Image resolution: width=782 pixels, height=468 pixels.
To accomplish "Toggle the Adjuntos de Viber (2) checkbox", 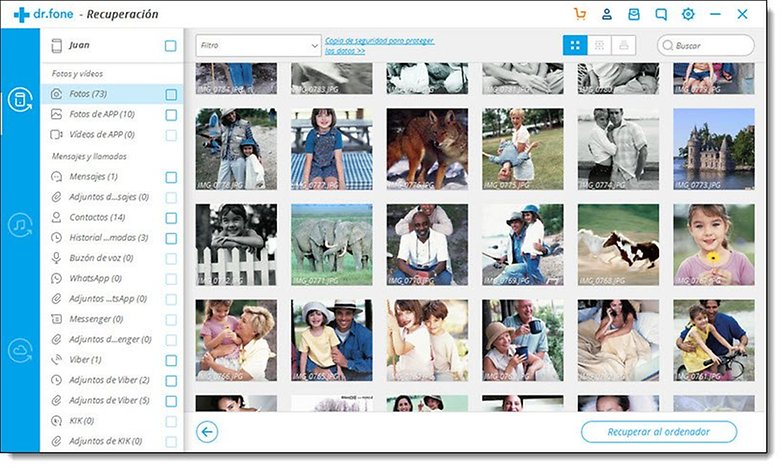I will pos(171,381).
